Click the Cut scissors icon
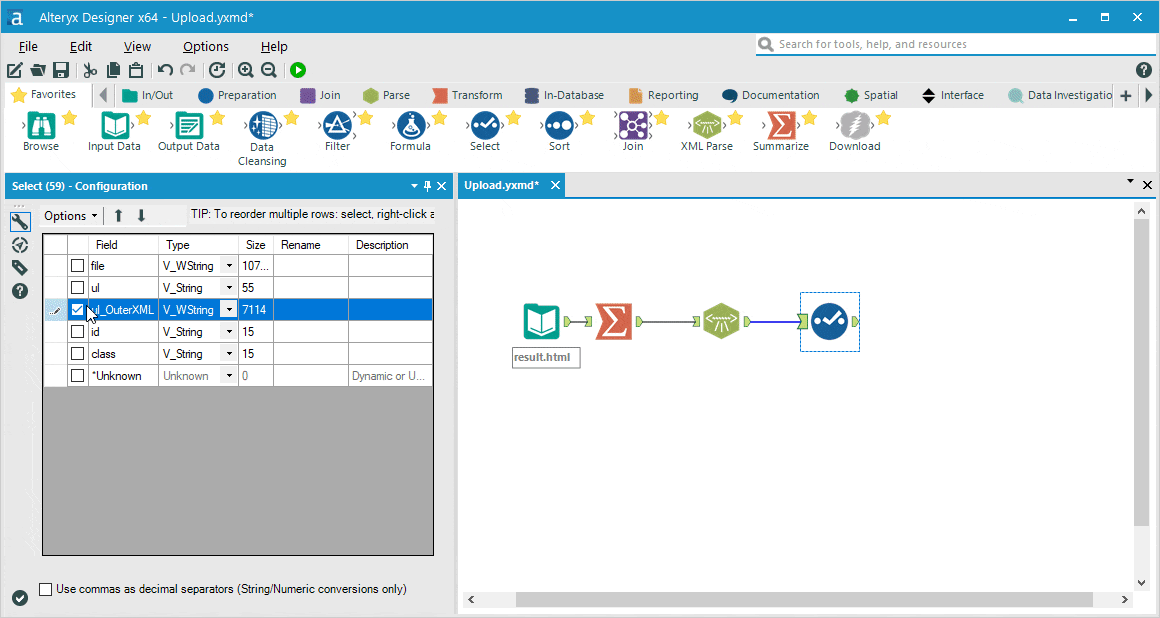The height and width of the screenshot is (618, 1160). 90,70
